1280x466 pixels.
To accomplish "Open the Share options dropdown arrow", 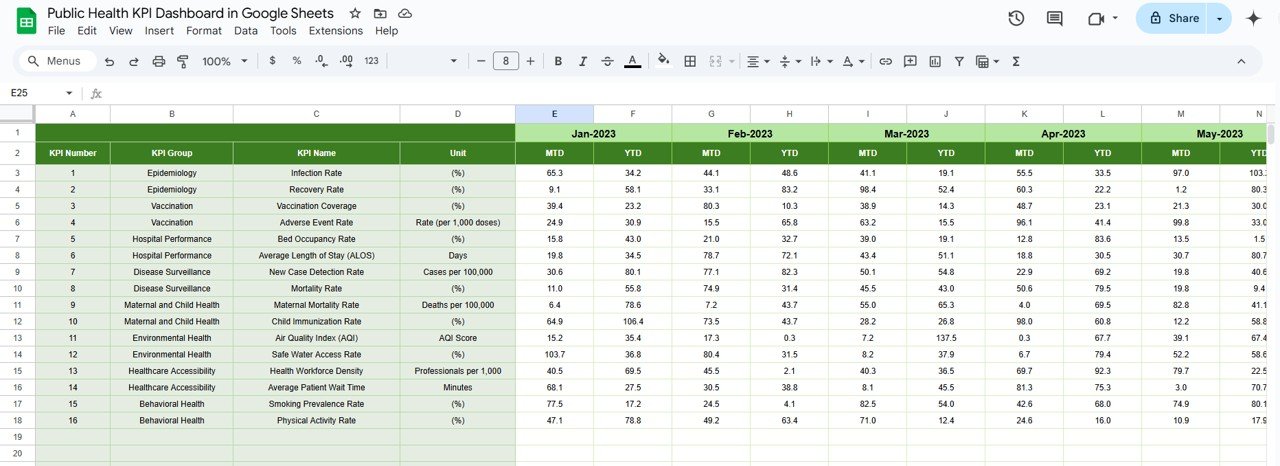I will [1219, 18].
